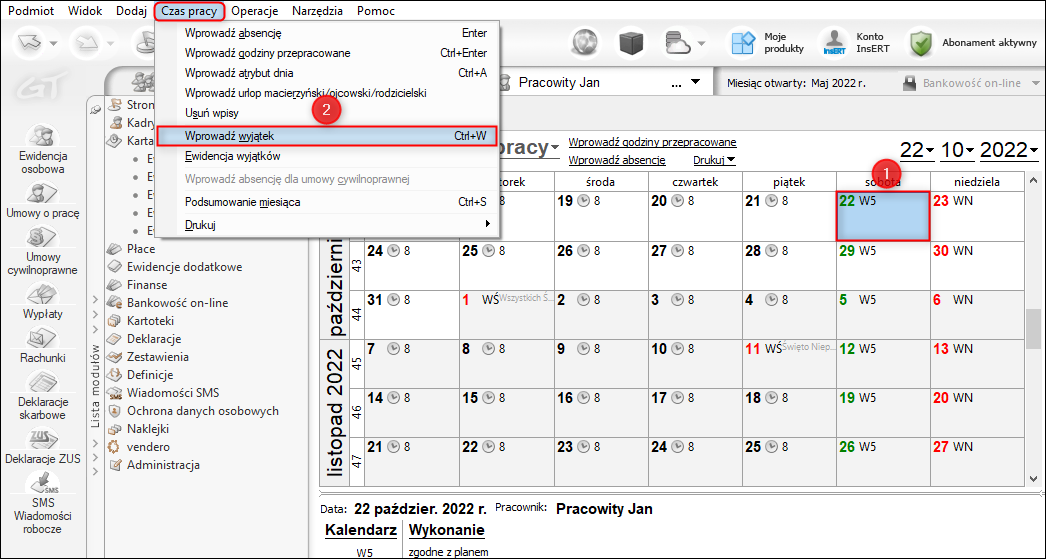Open Deklaracje ZUS sidebar icon
This screenshot has width=1046, height=559.
(43, 447)
